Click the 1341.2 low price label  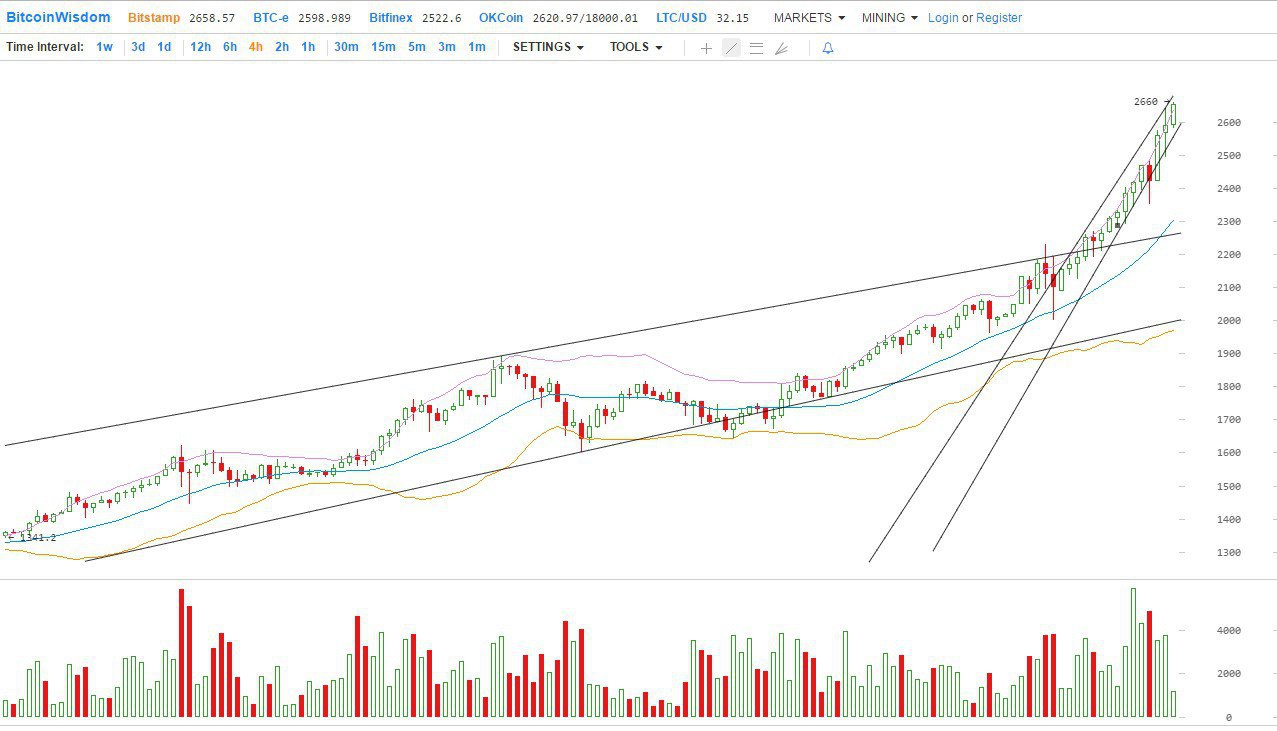(38, 538)
